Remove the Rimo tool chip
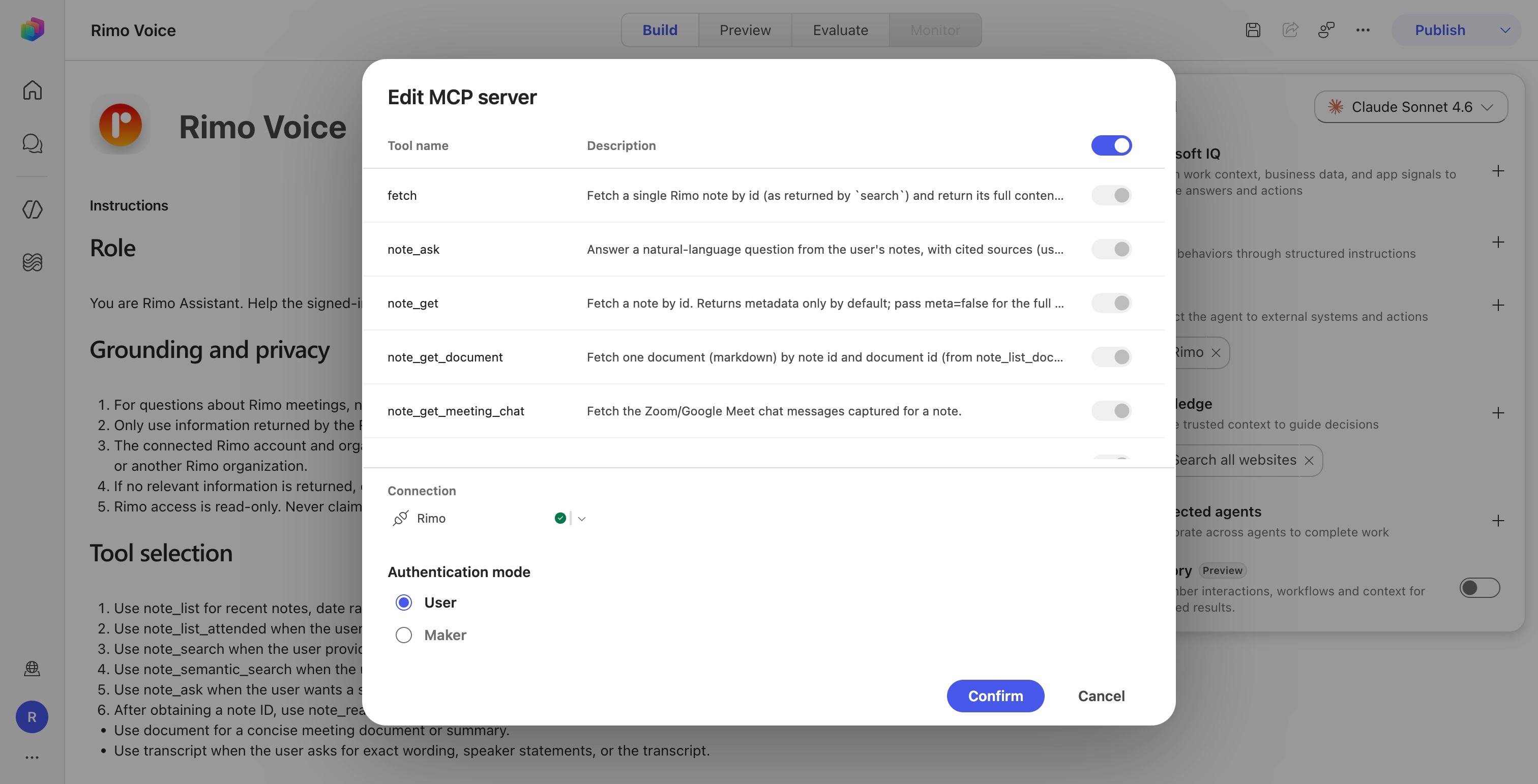 coord(1216,353)
